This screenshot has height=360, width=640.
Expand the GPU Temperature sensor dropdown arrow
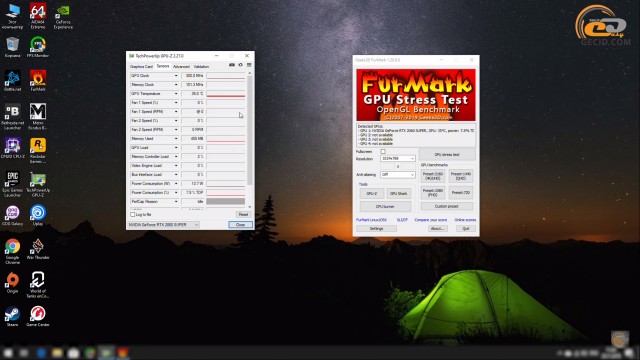pyautogui.click(x=176, y=94)
